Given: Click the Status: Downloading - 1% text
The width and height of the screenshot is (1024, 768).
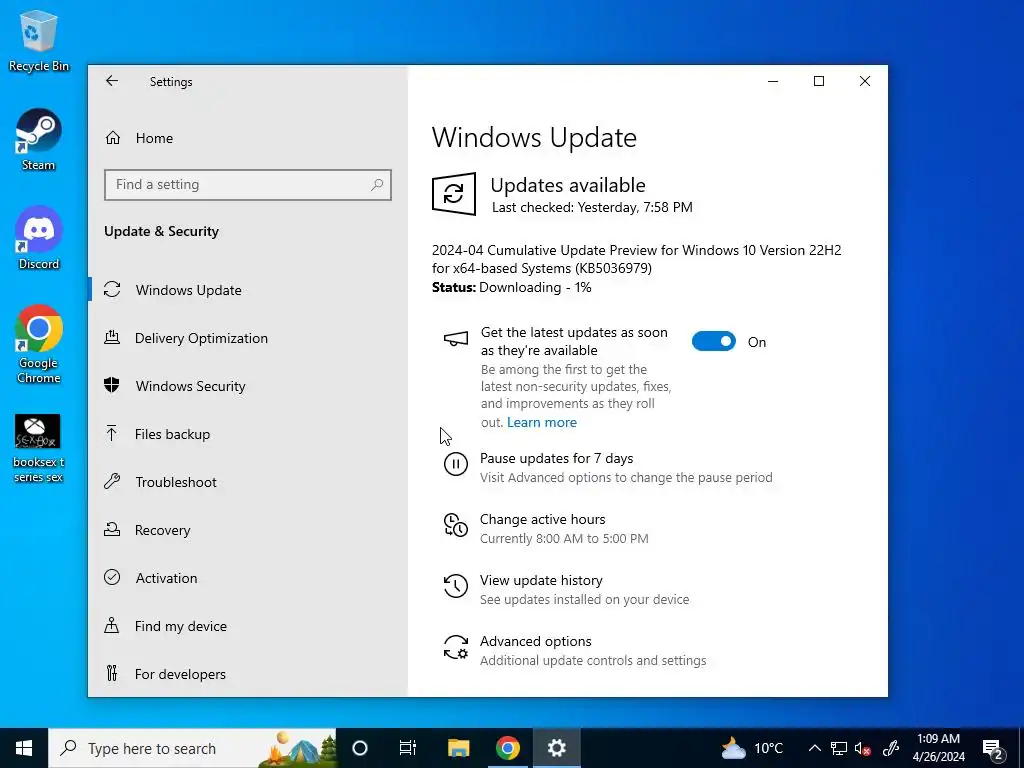Looking at the screenshot, I should (512, 287).
